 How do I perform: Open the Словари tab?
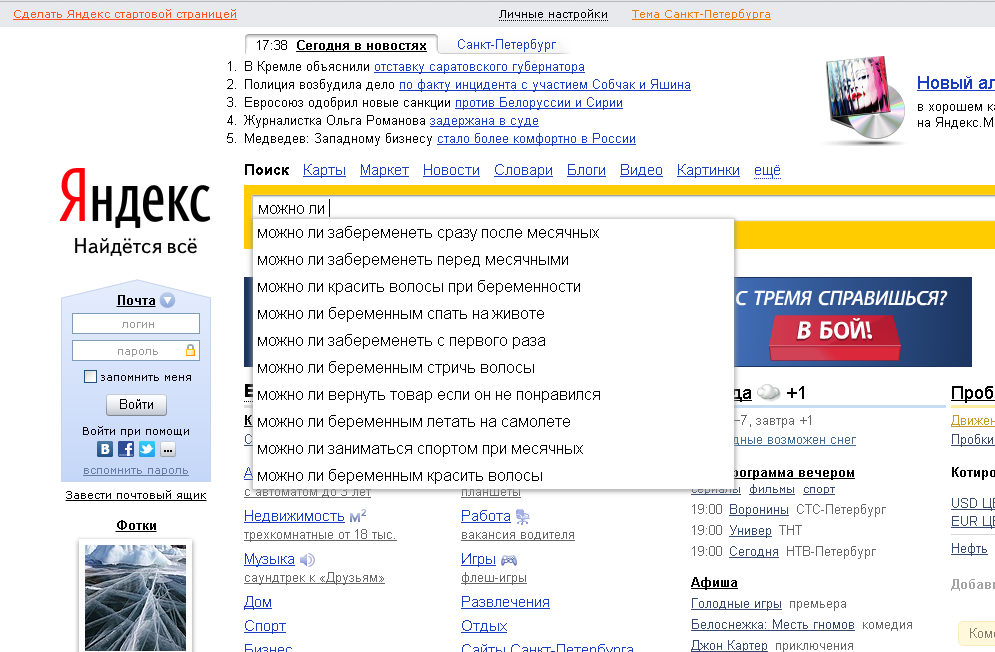tap(524, 170)
